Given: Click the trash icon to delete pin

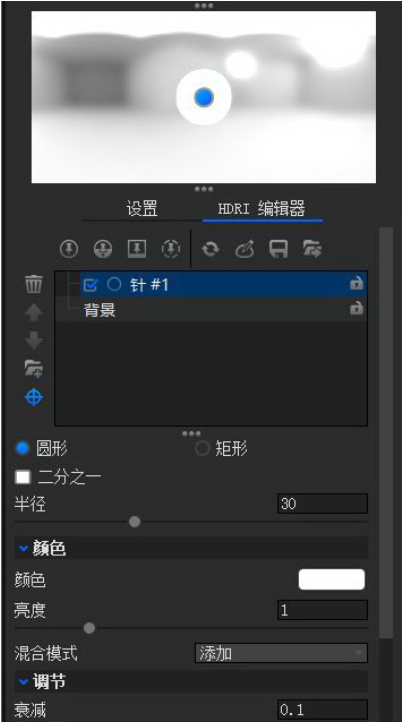Looking at the screenshot, I should pos(34,284).
